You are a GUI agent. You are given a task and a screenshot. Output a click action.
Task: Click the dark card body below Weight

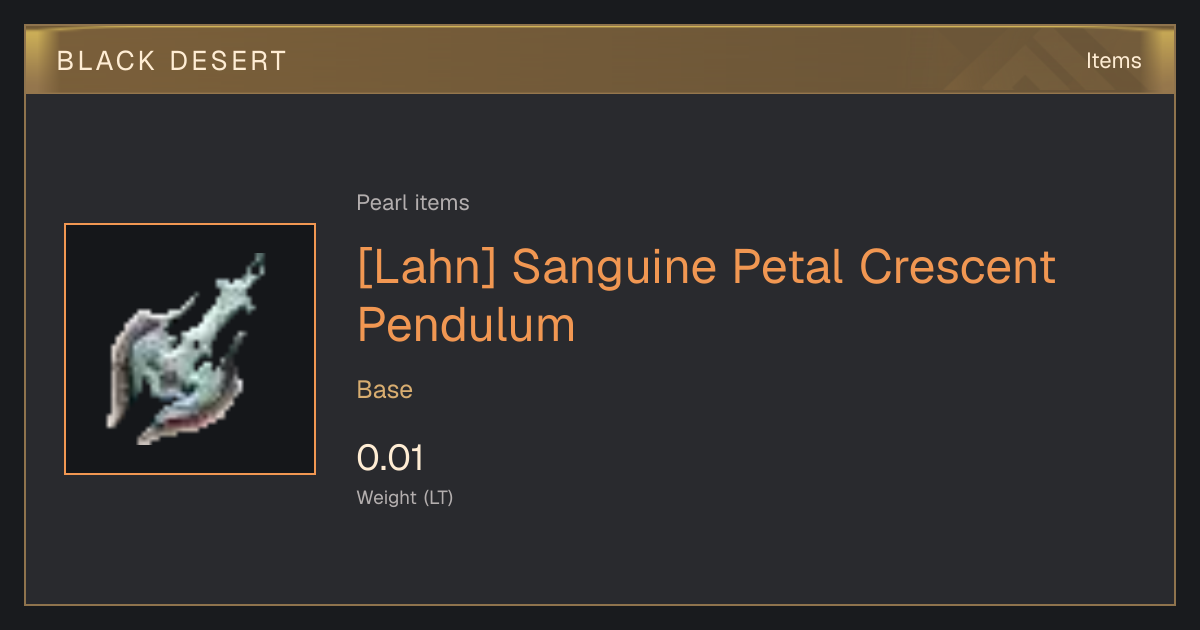pyautogui.click(x=600, y=555)
